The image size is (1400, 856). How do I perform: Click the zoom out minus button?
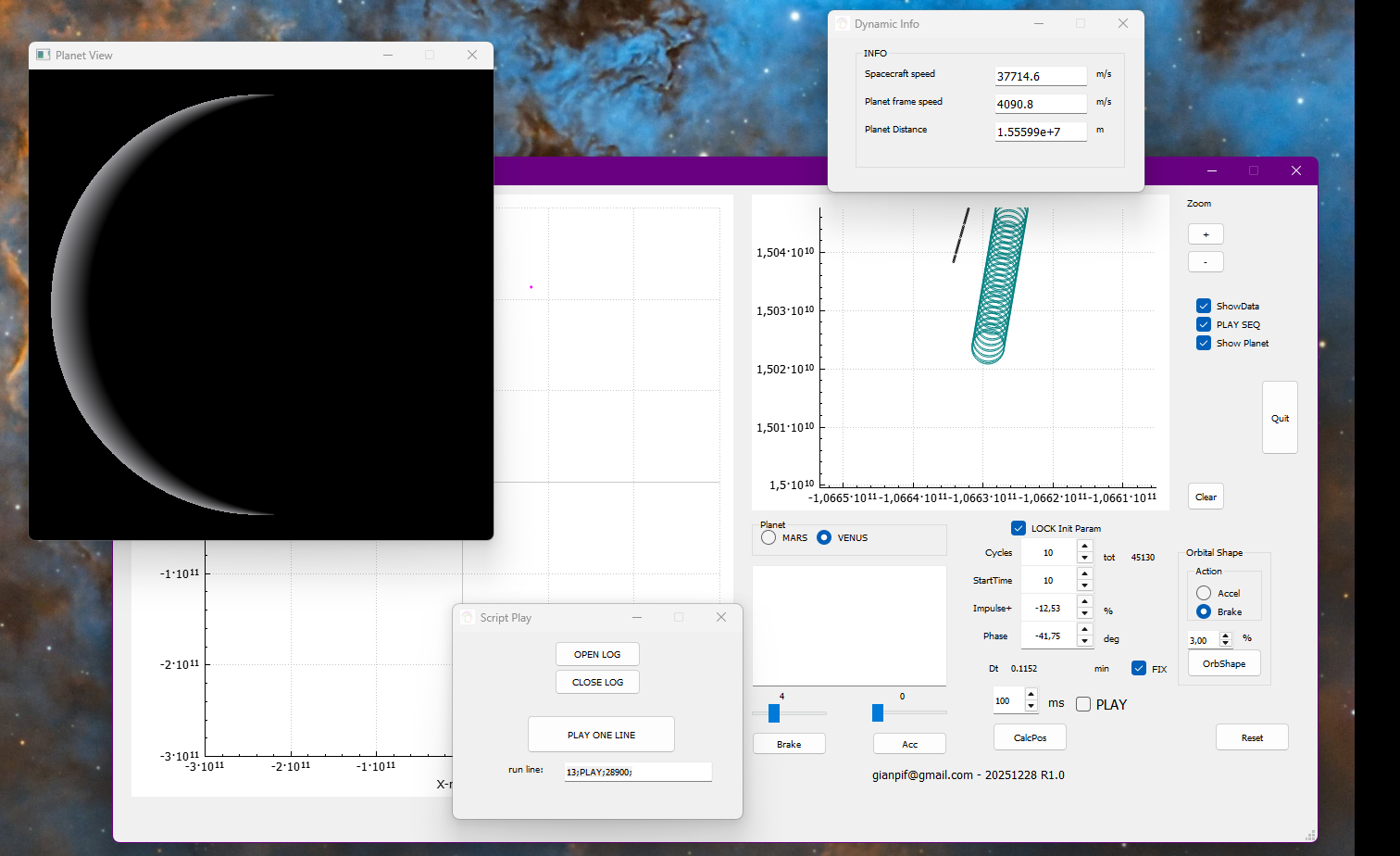(x=1206, y=262)
